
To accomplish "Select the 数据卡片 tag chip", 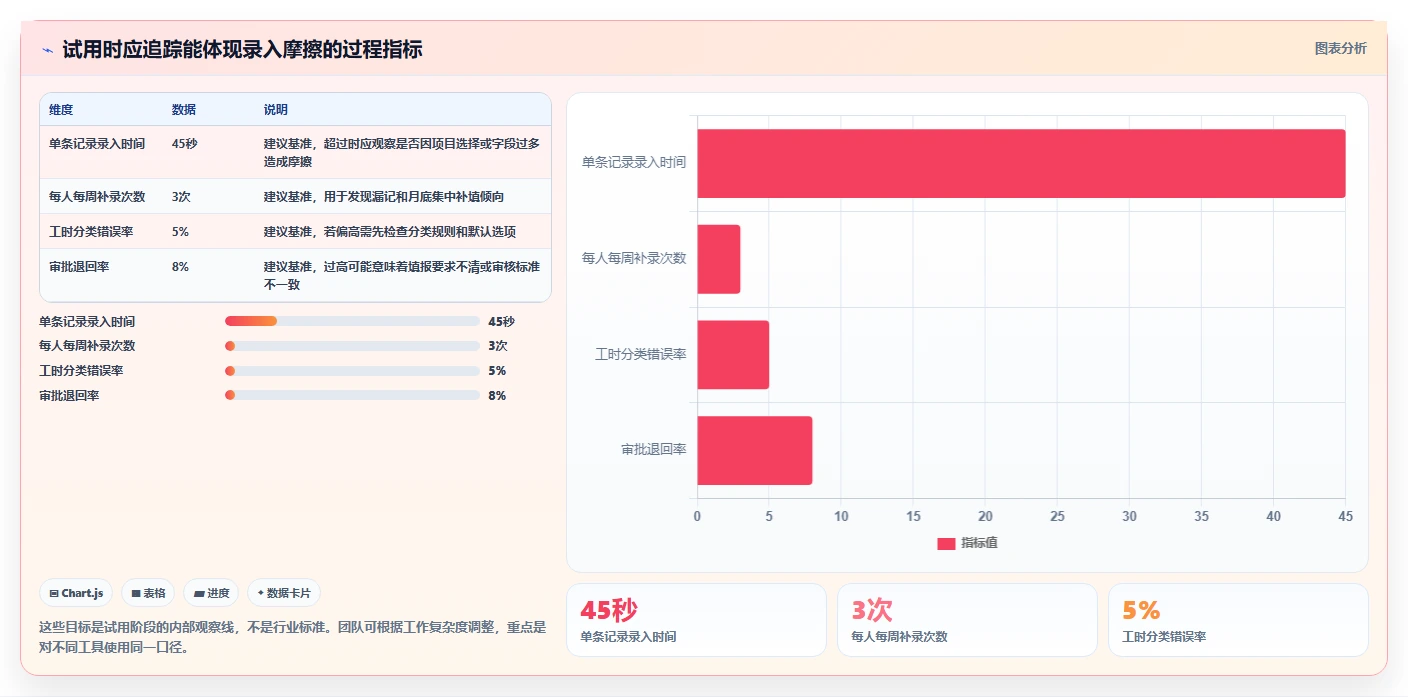I will (284, 593).
